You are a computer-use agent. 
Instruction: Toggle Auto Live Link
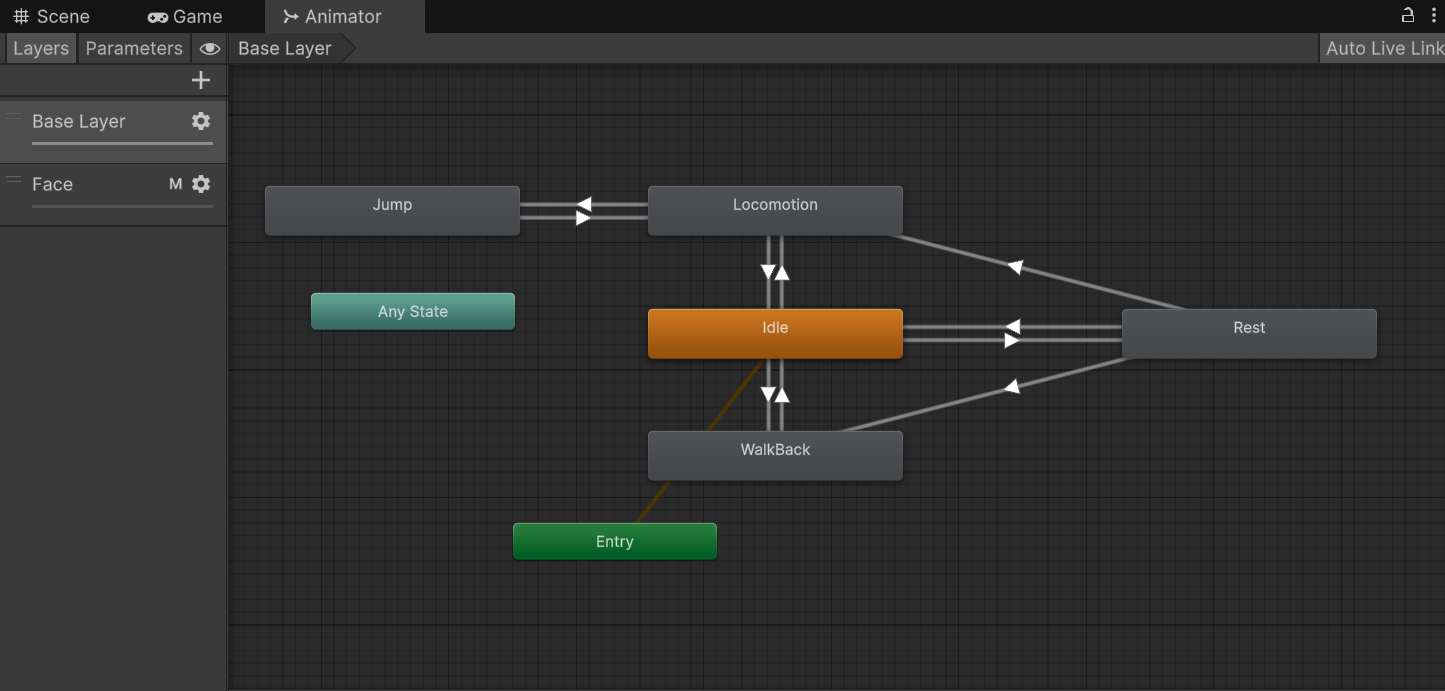1384,48
